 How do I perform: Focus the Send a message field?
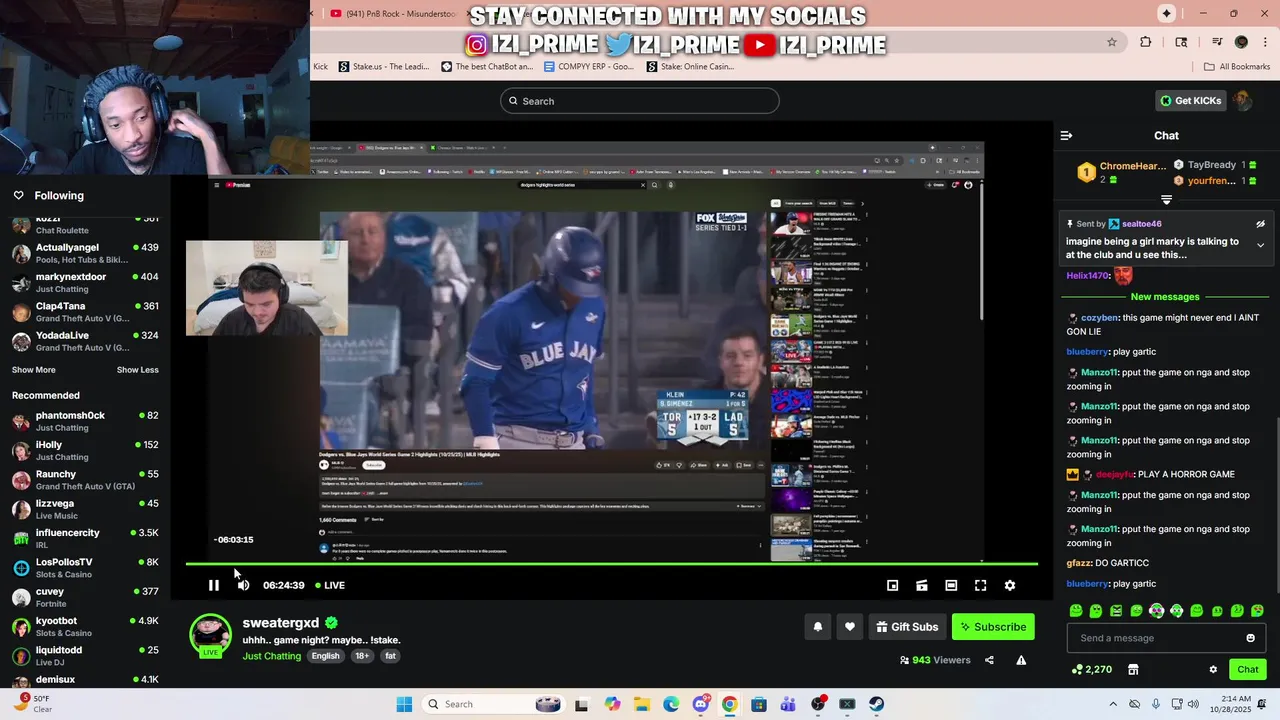(1164, 638)
